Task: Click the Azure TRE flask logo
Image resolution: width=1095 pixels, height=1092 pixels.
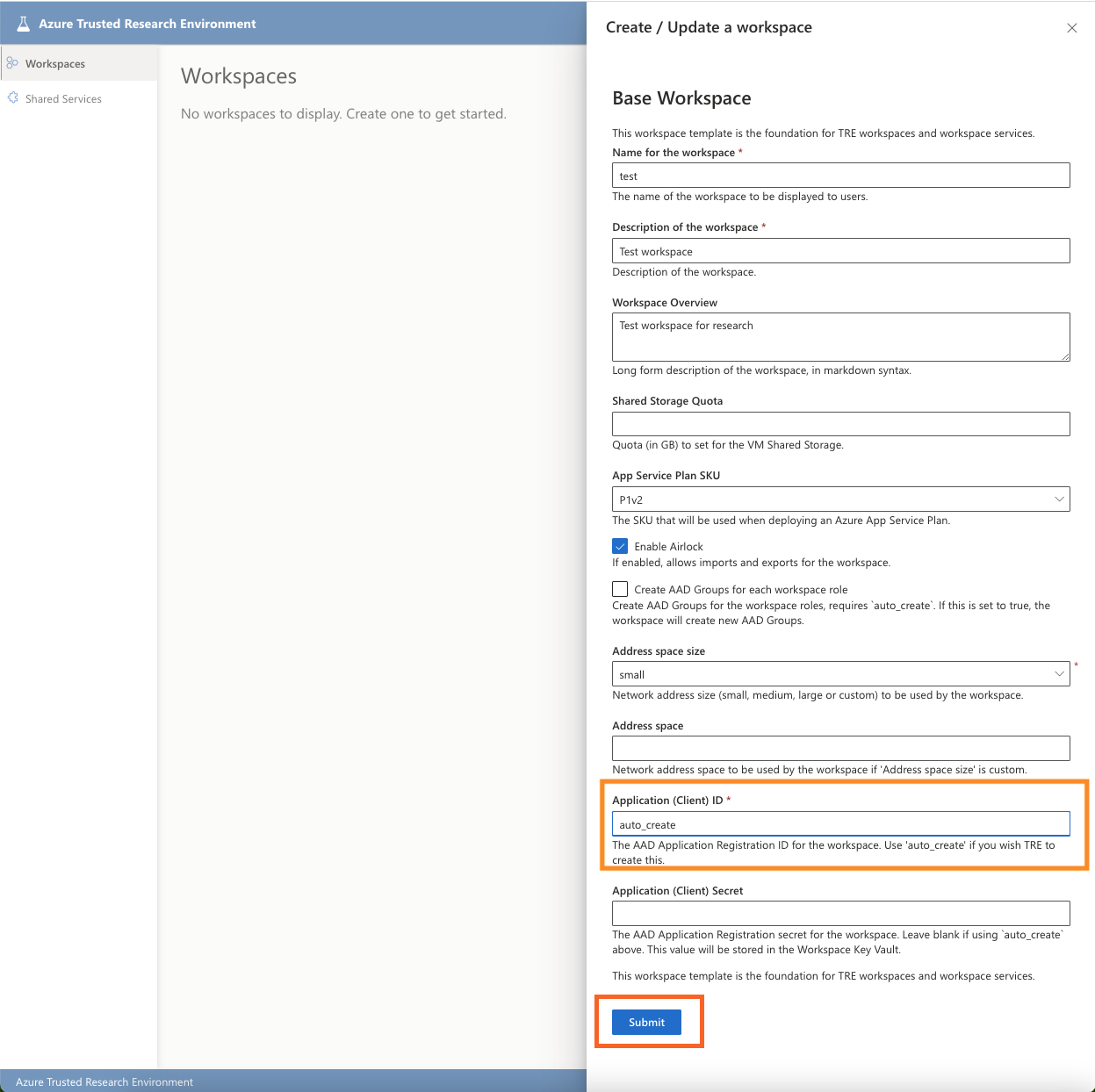Action: tap(23, 23)
